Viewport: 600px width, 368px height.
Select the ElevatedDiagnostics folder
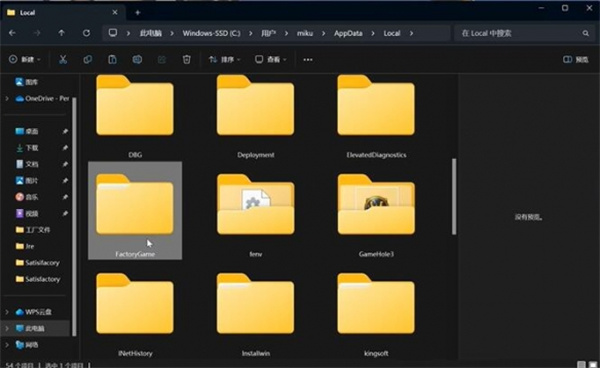(x=376, y=117)
